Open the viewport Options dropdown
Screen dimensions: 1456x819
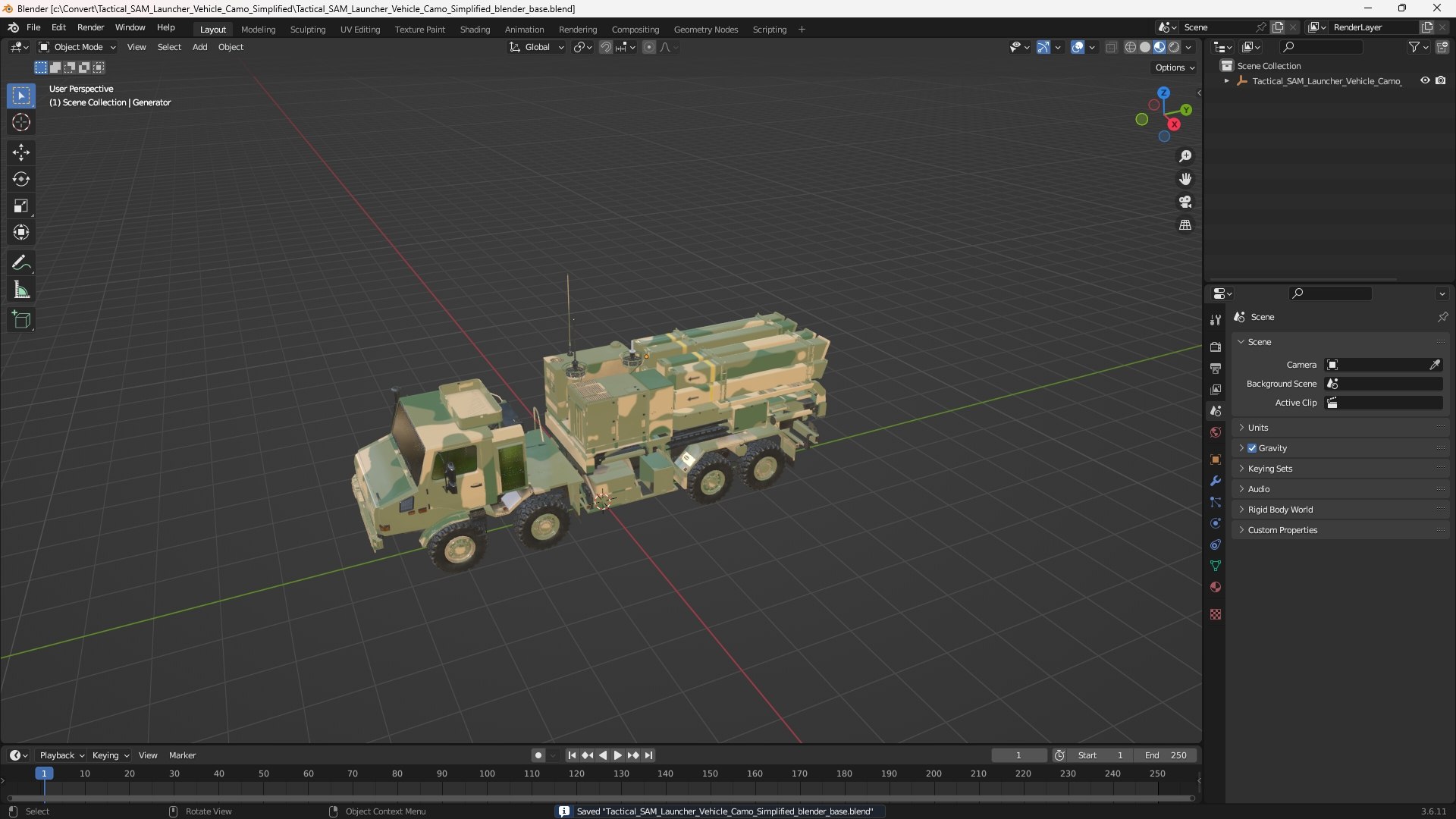1175,67
